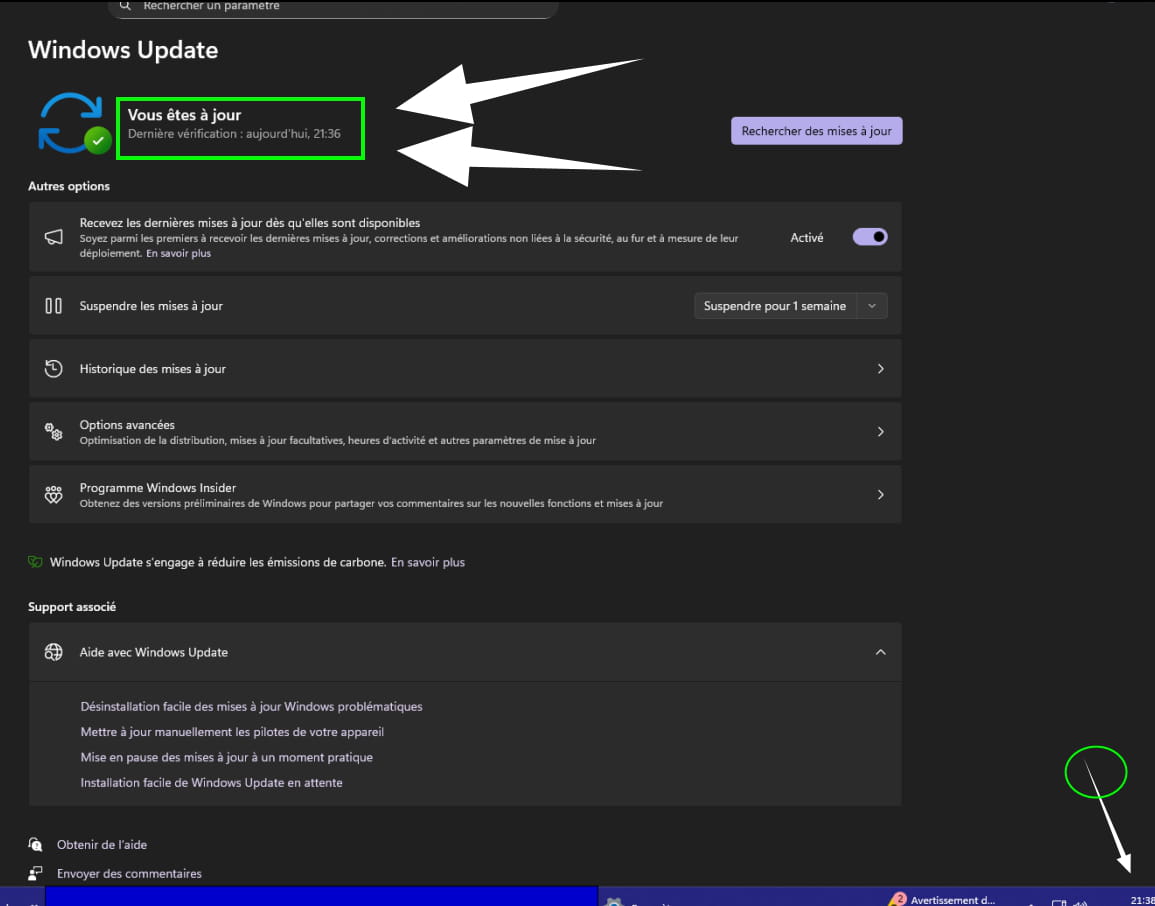Image resolution: width=1155 pixels, height=906 pixels.
Task: Open Mise en pause des mises à jour link
Action: [x=227, y=757]
